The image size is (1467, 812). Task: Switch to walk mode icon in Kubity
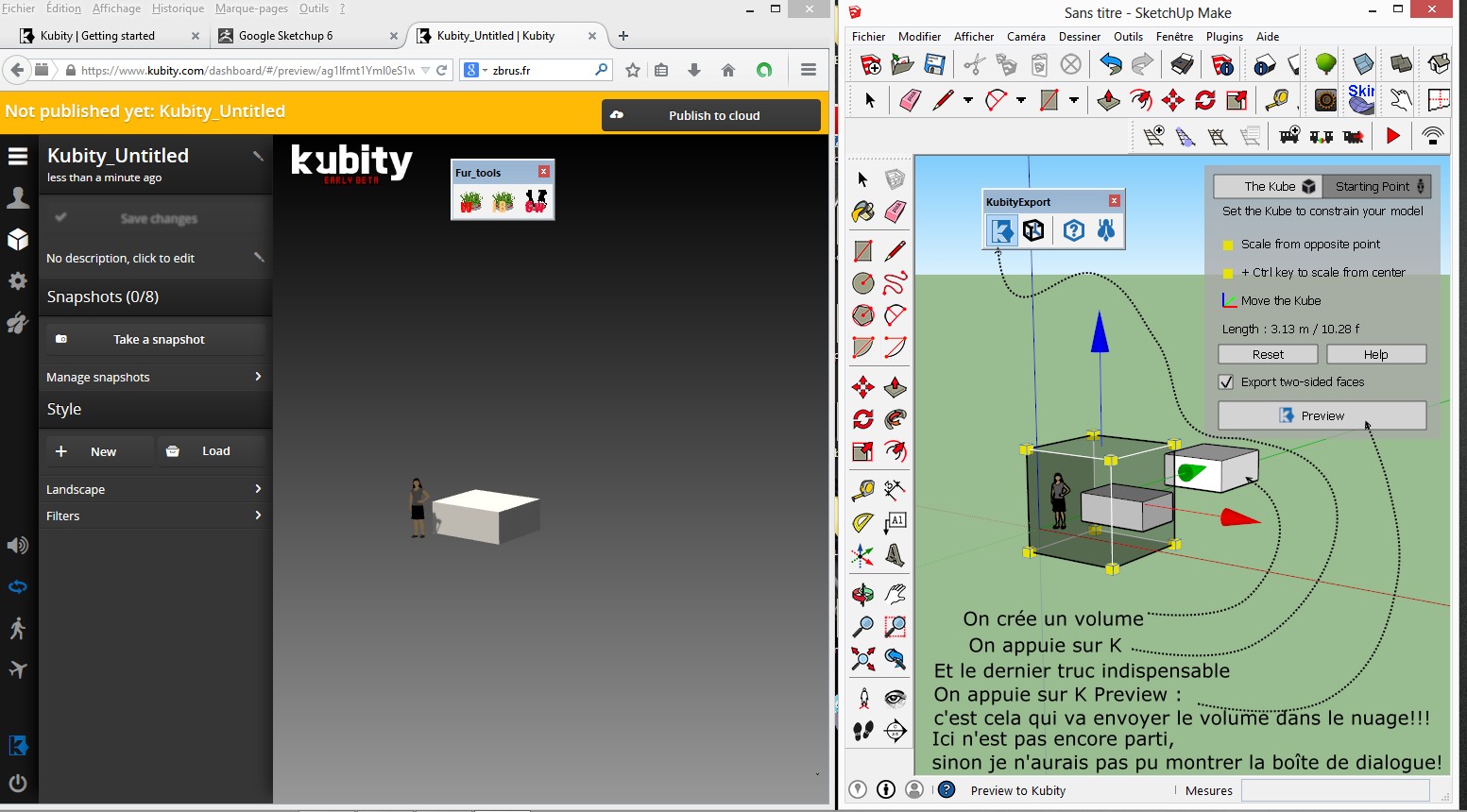pyautogui.click(x=18, y=629)
